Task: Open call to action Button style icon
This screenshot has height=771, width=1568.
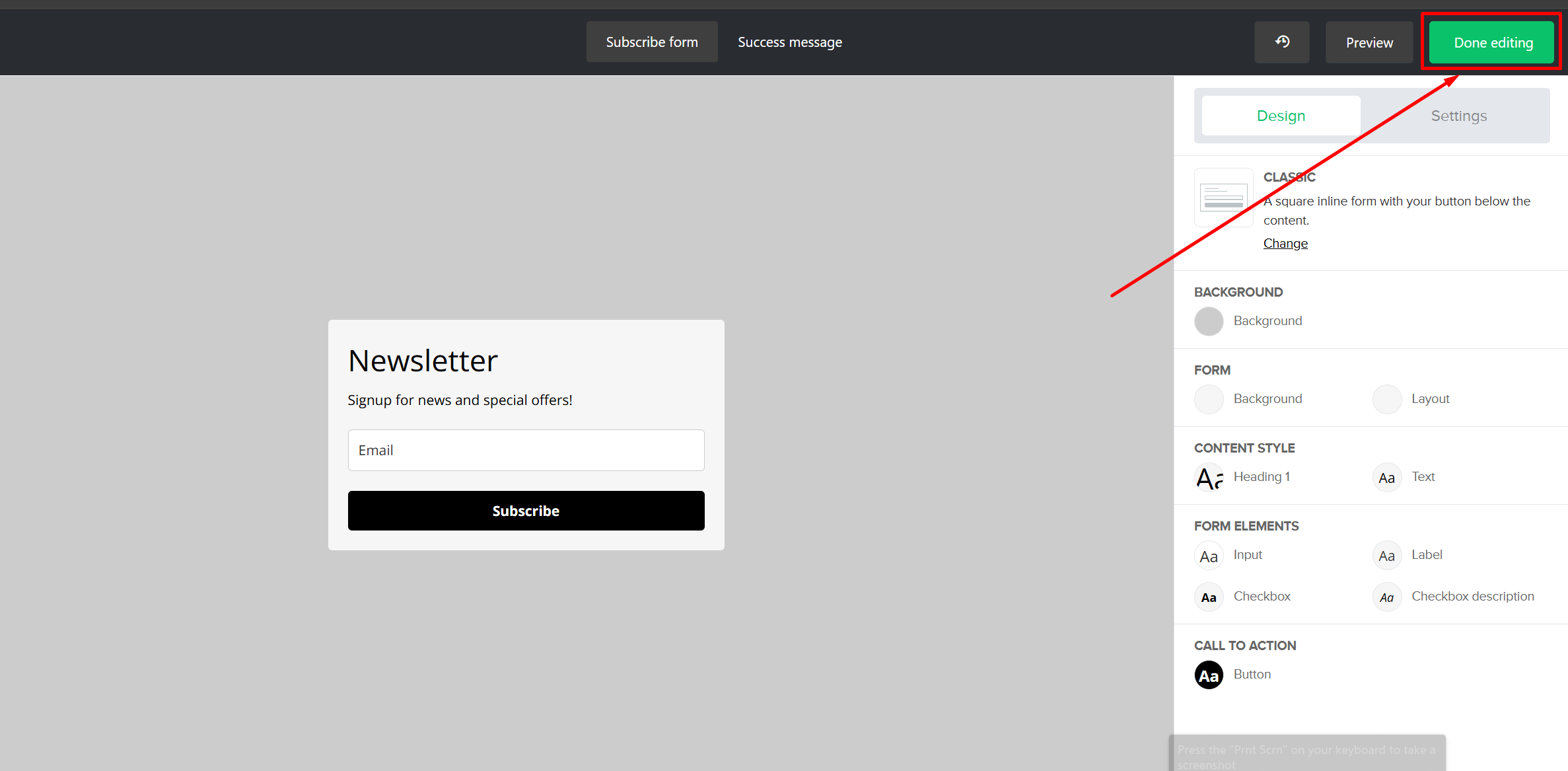Action: click(1209, 675)
